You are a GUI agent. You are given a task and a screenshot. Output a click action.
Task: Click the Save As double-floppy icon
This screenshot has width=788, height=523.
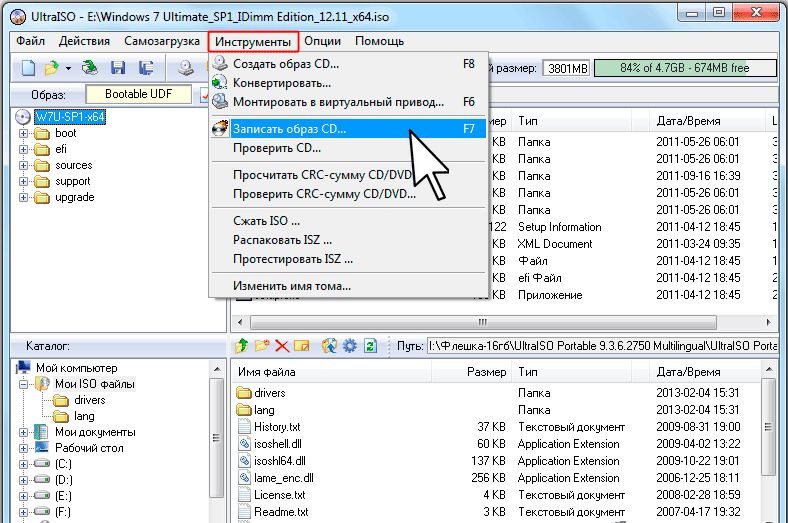146,68
